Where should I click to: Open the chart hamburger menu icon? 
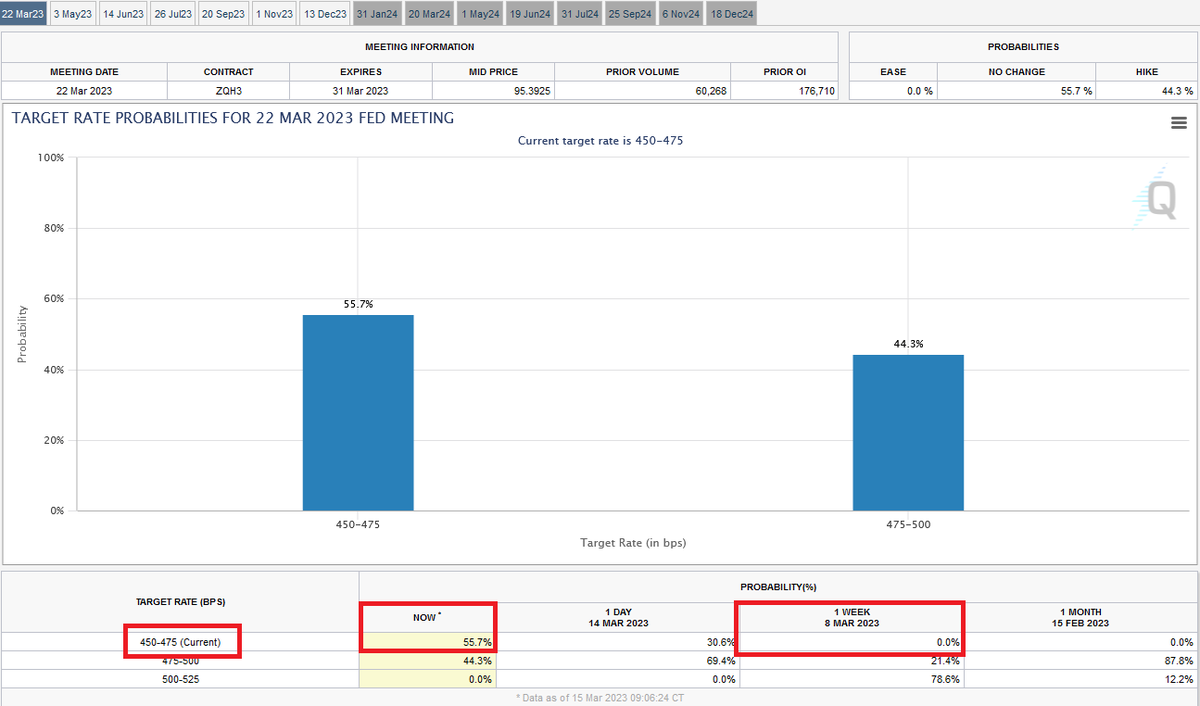pos(1179,122)
